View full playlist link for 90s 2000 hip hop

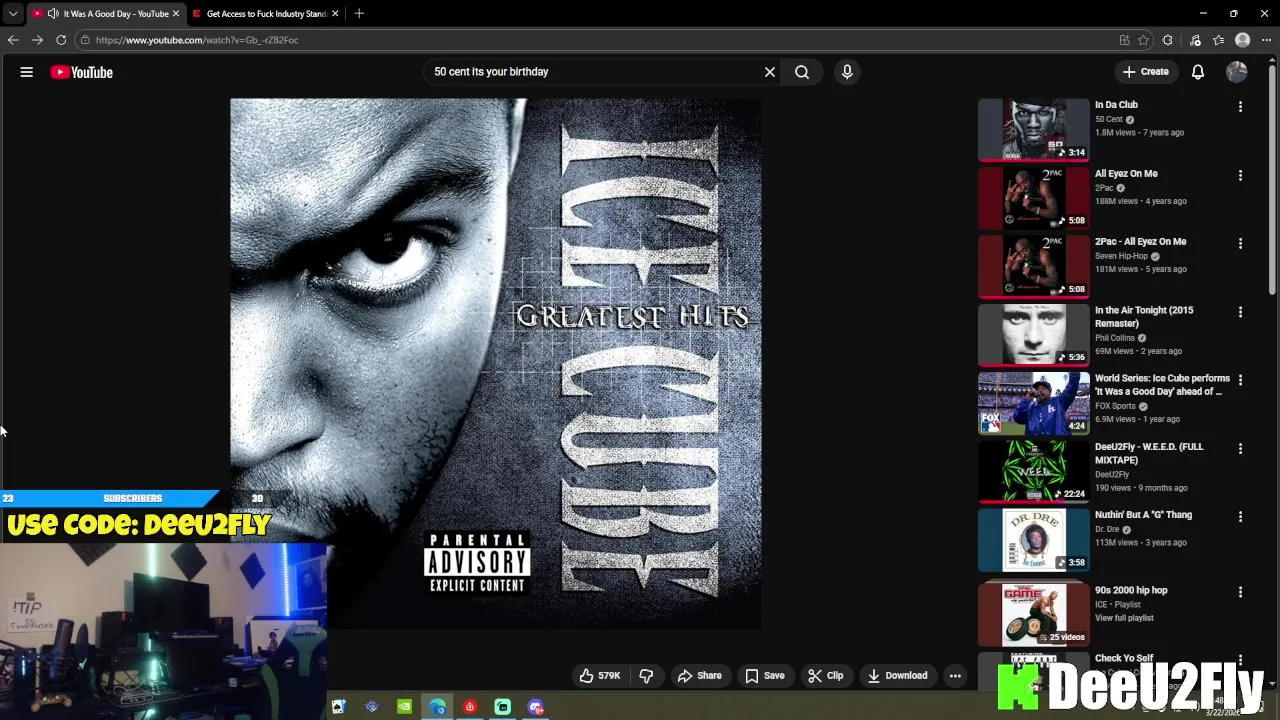pos(1124,618)
